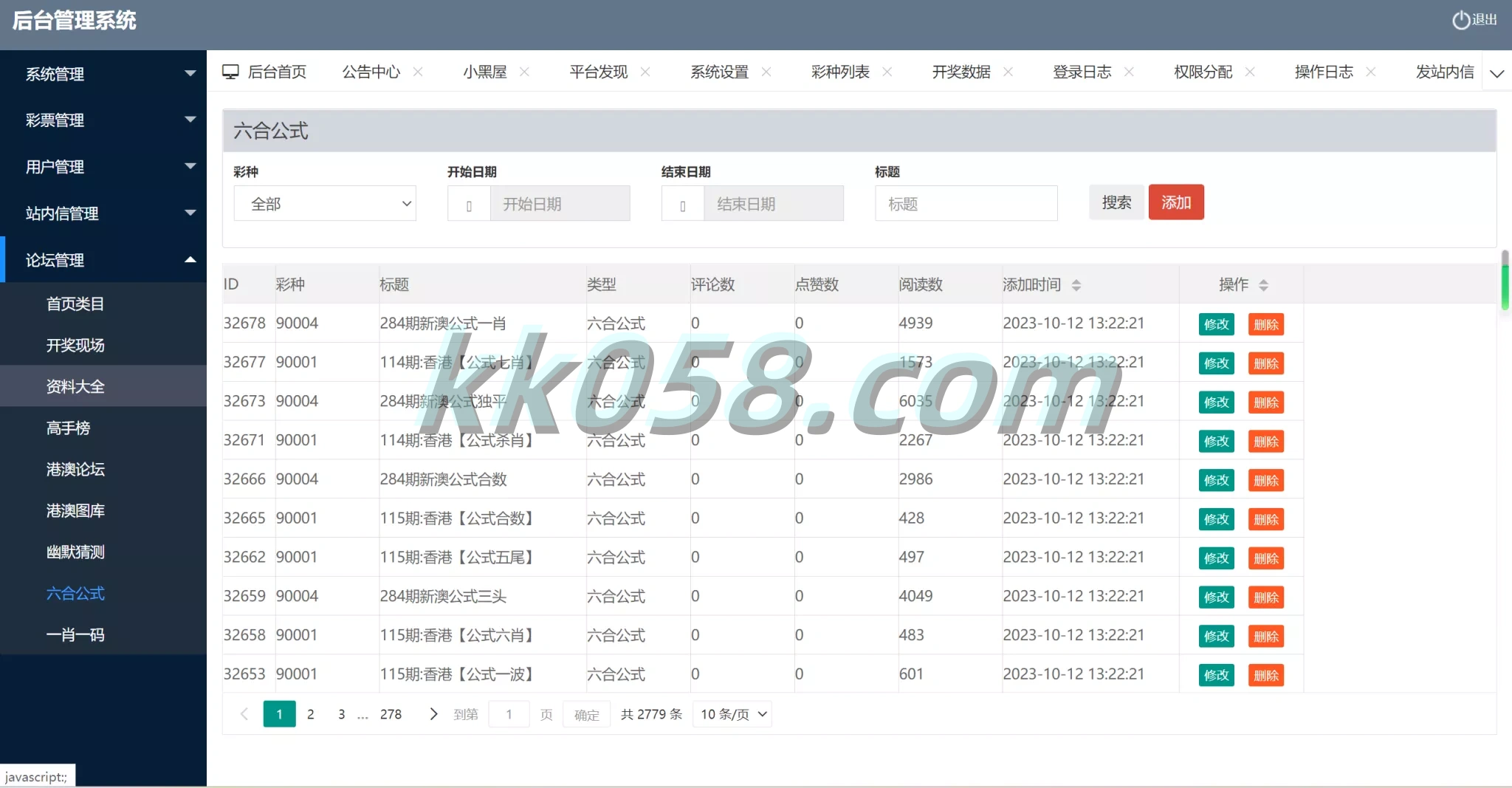1512x788 pixels.
Task: Go to the previous page arrow
Action: [244, 714]
